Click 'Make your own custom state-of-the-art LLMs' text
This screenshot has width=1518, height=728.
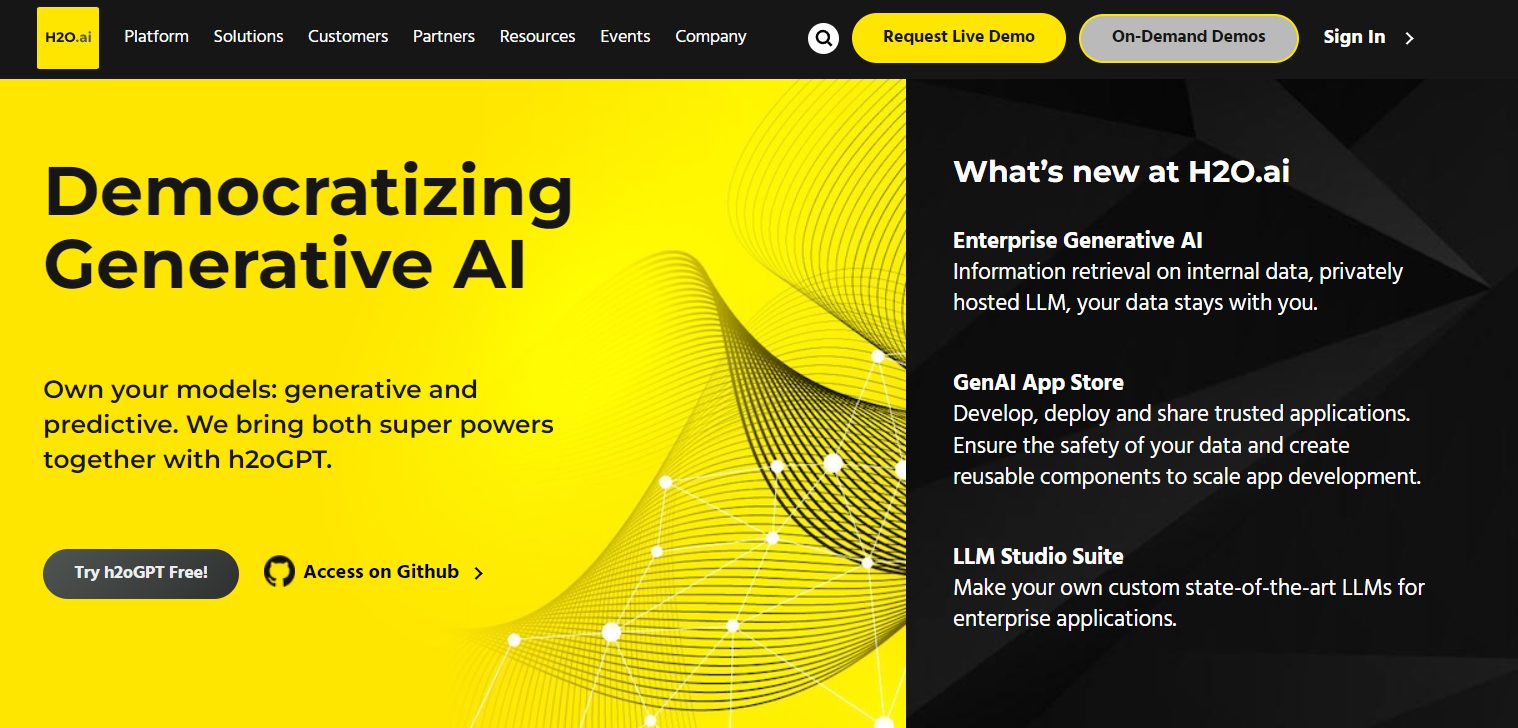click(1189, 603)
